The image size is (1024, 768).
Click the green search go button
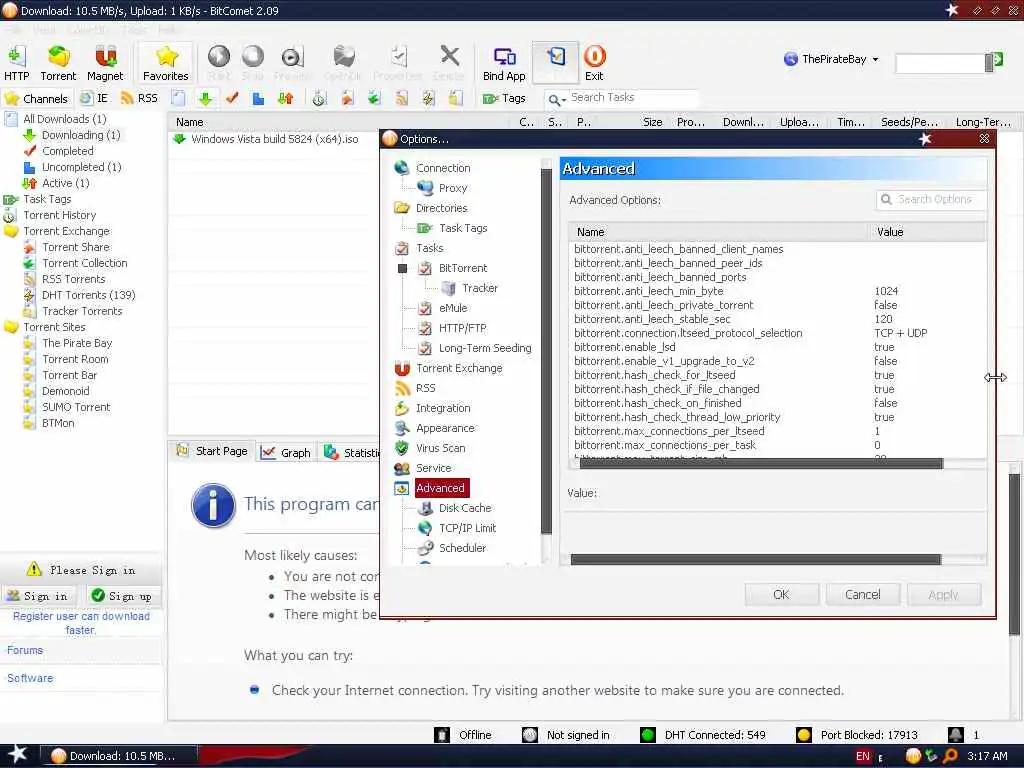998,60
